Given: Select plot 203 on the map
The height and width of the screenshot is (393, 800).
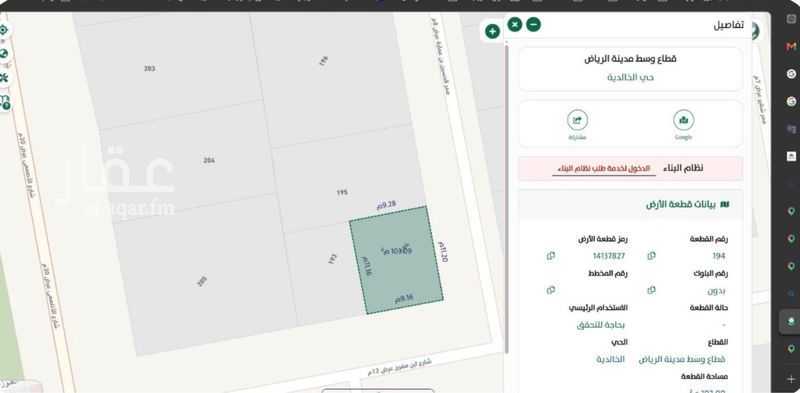Looking at the screenshot, I should pyautogui.click(x=149, y=68).
